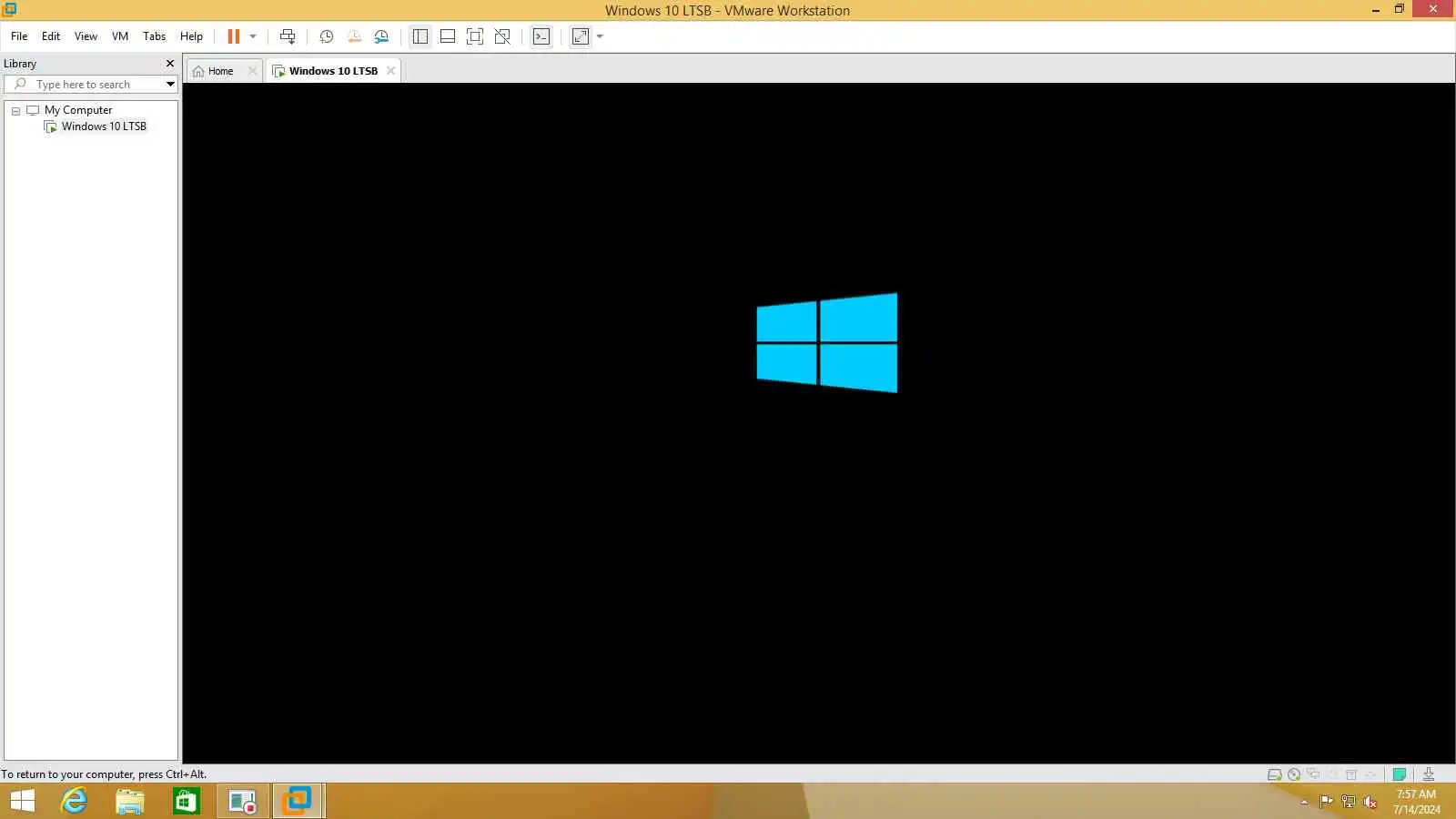Toggle the thumbnail bar view icon
The width and height of the screenshot is (1456, 819).
pos(448,36)
